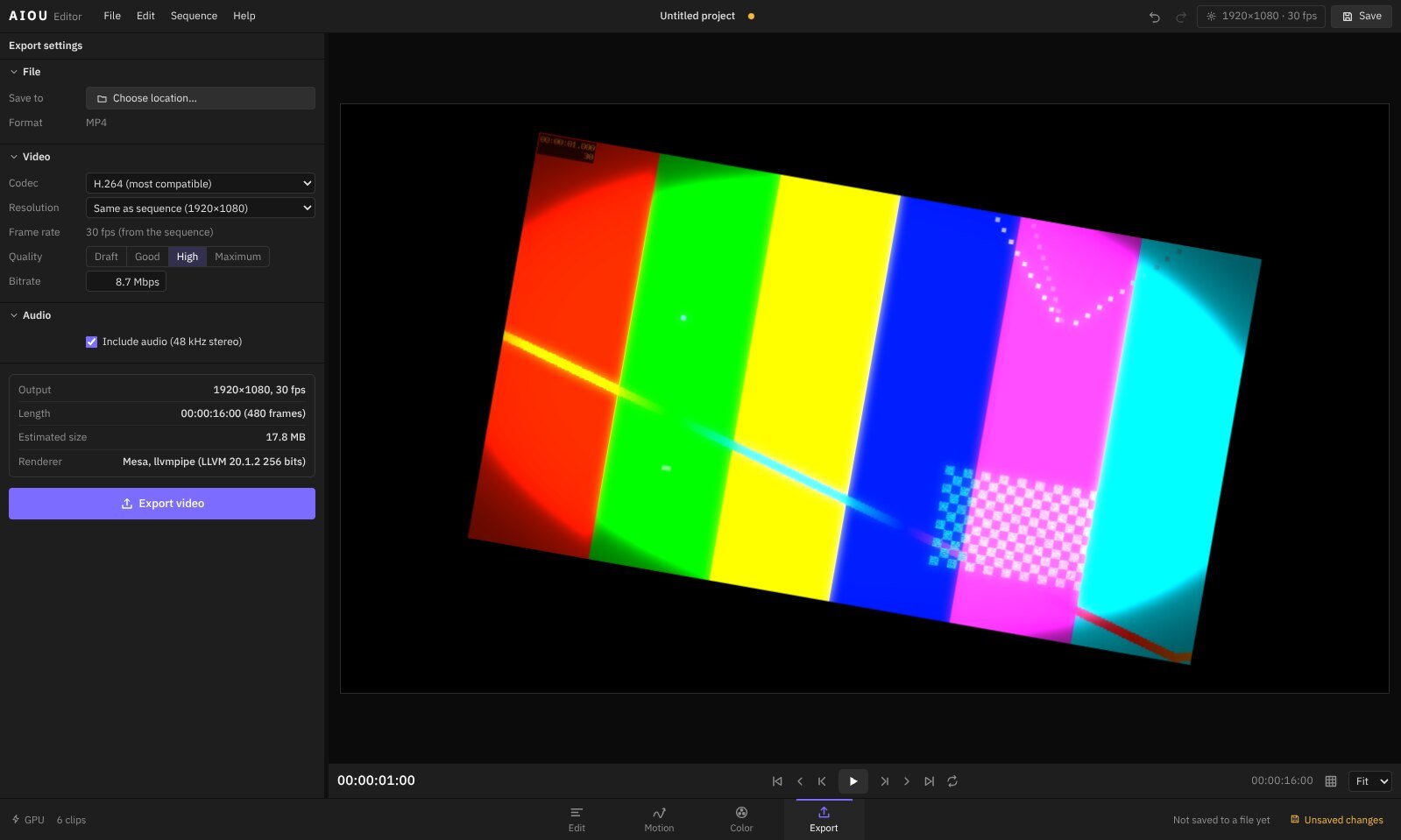Open the Help menu
1401x840 pixels.
pos(244,16)
